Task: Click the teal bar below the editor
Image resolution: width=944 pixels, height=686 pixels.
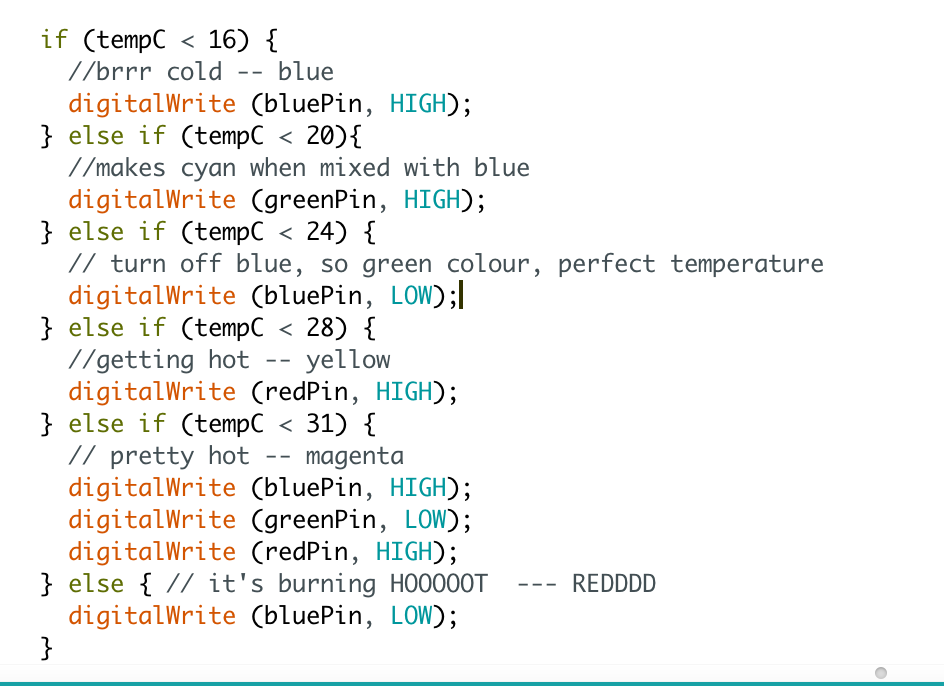Action: tap(472, 684)
